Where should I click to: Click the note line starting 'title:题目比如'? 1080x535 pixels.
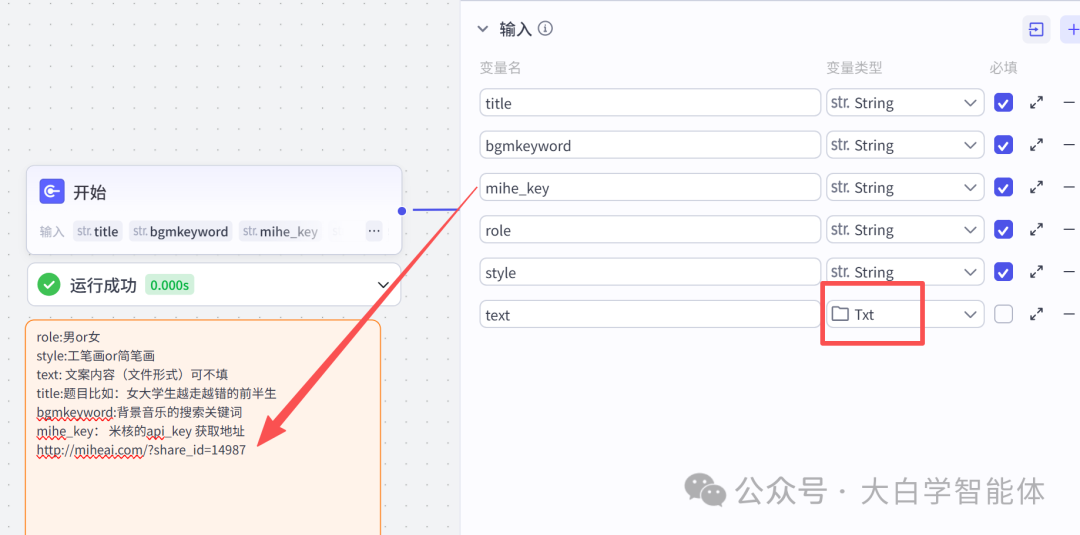point(156,393)
